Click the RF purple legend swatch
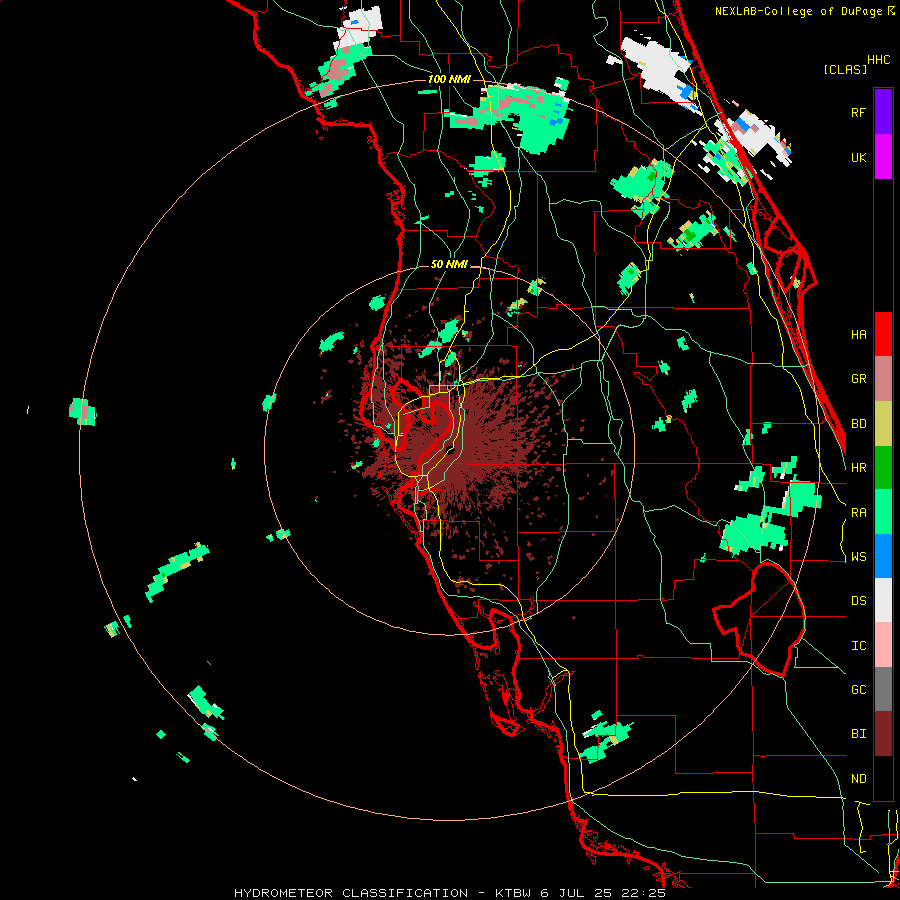Screen dimensions: 900x900 [x=883, y=112]
